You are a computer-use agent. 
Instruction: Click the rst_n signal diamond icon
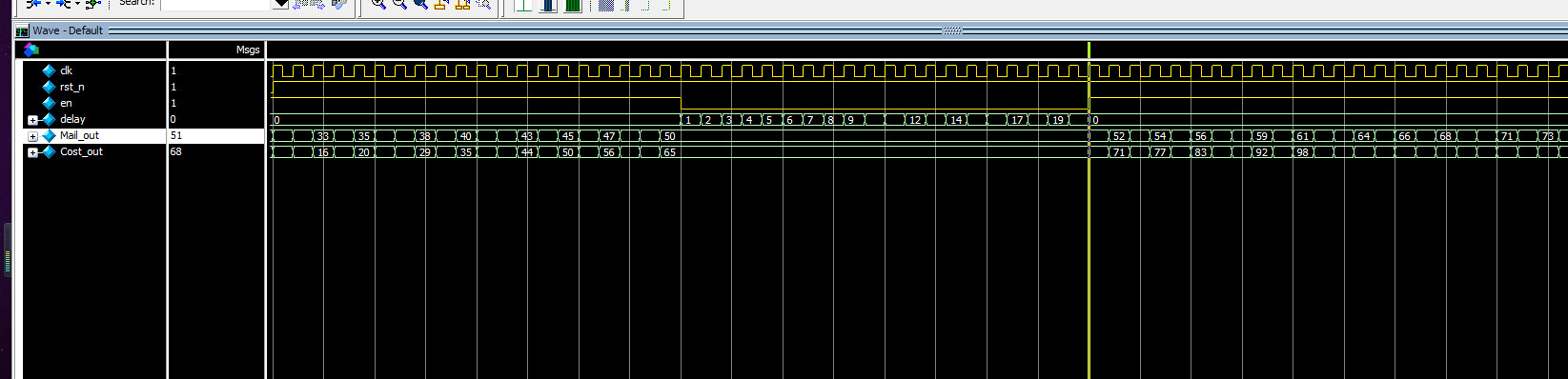click(x=49, y=87)
